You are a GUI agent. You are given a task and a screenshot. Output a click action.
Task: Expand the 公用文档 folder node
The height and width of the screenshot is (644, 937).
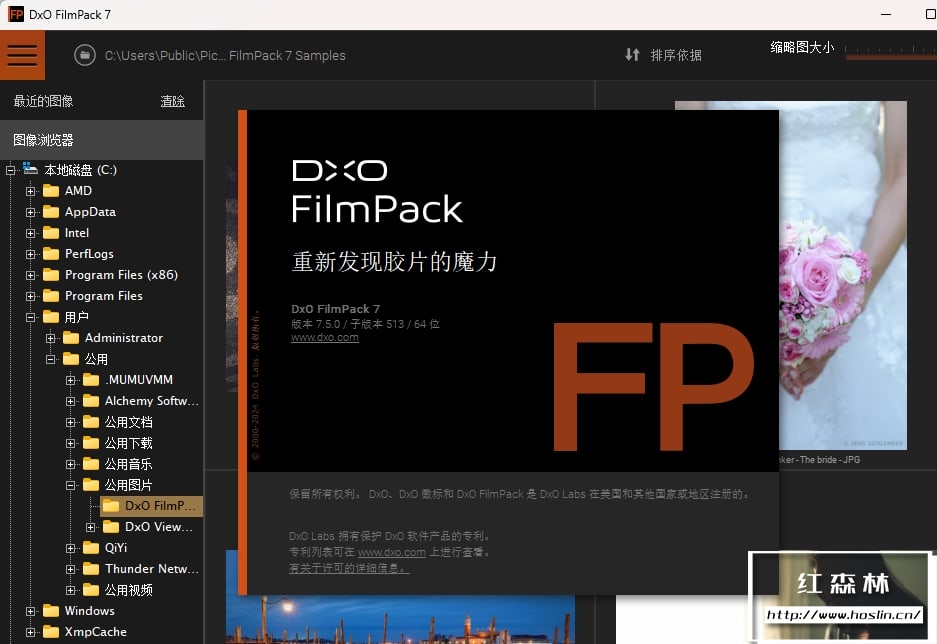[x=71, y=422]
